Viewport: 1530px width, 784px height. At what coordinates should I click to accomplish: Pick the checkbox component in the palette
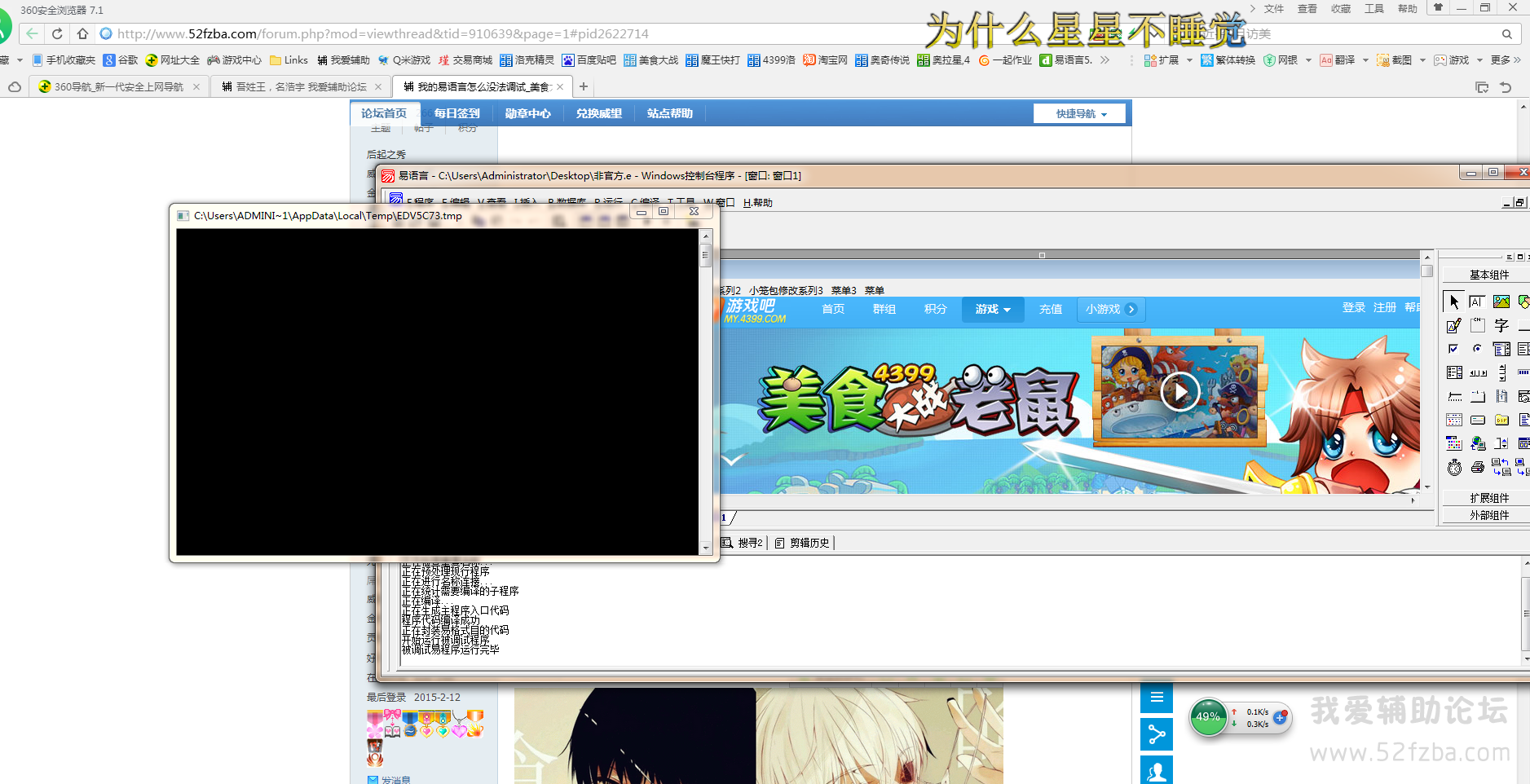1454,349
